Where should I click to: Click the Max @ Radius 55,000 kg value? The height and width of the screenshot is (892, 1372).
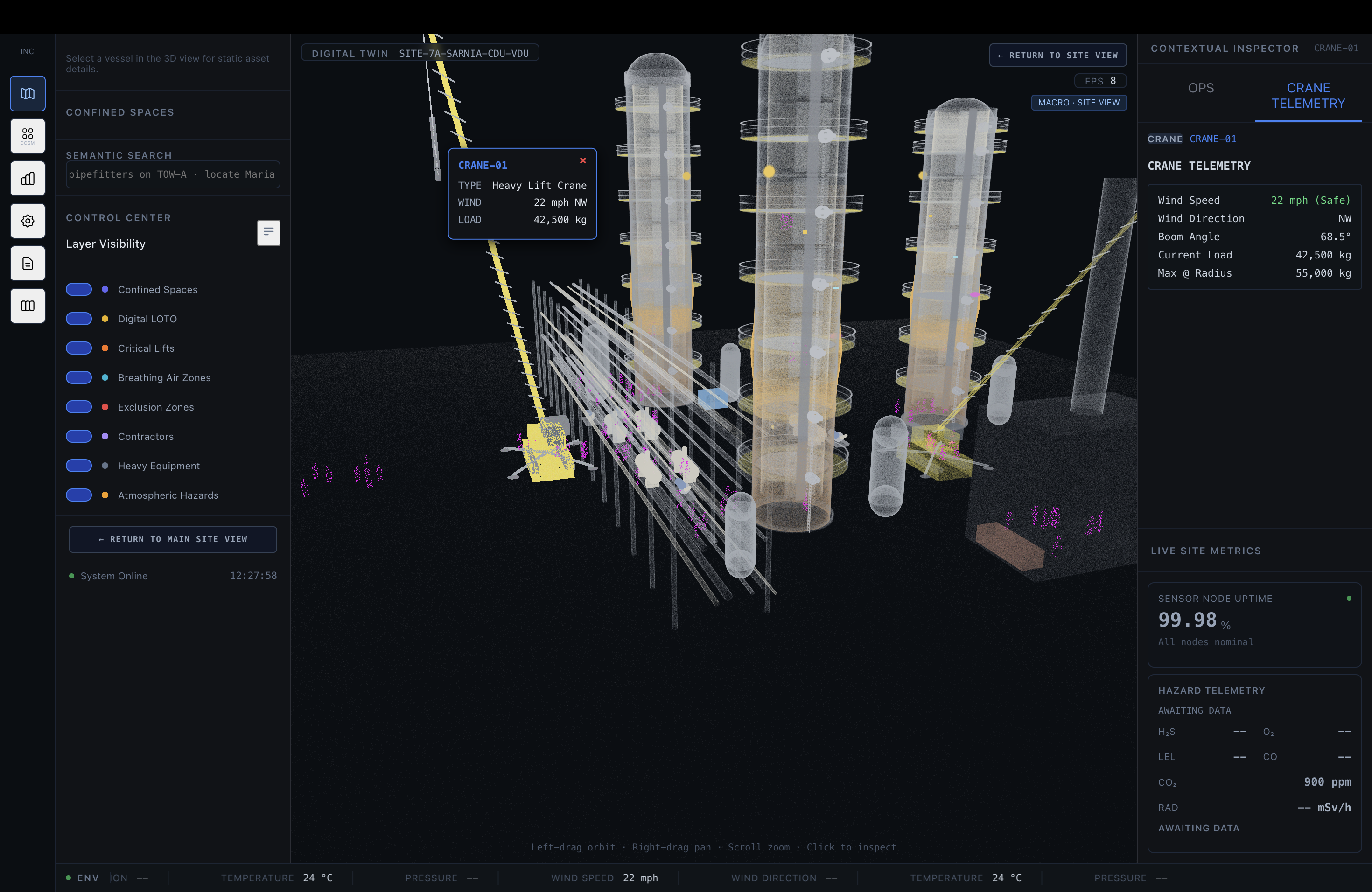pos(1323,273)
